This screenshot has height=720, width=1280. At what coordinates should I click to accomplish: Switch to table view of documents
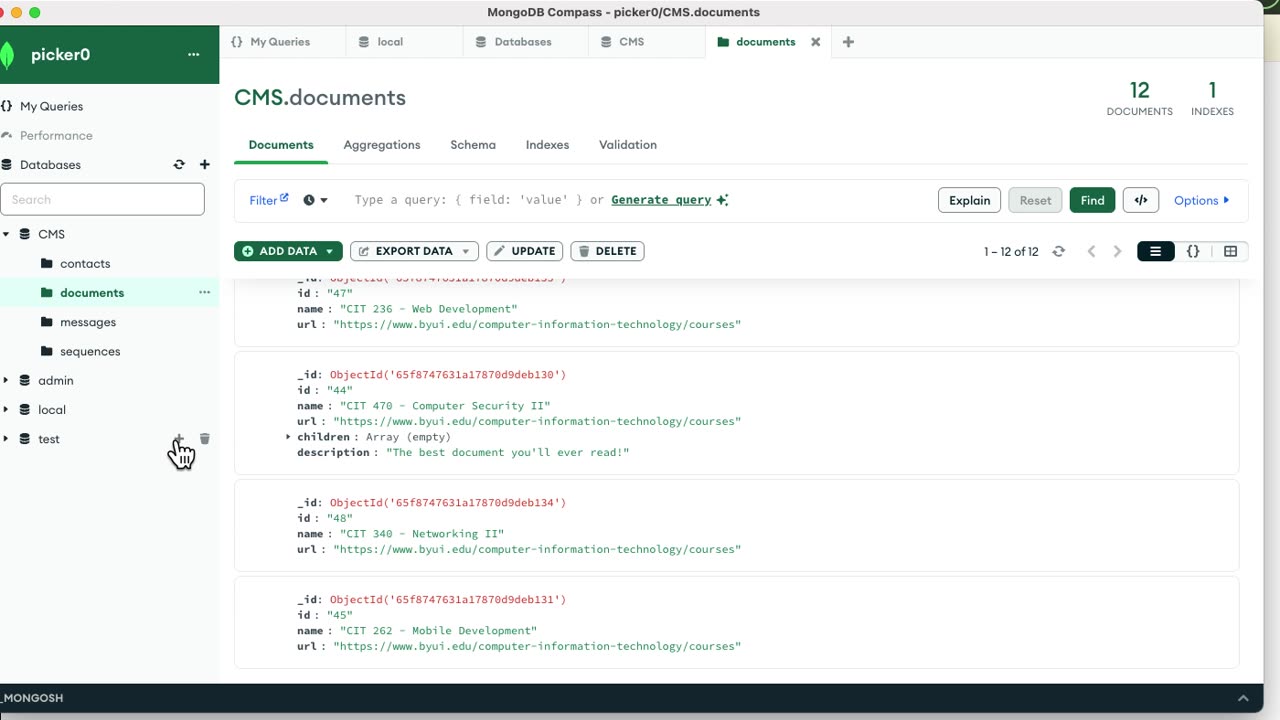coord(1230,252)
